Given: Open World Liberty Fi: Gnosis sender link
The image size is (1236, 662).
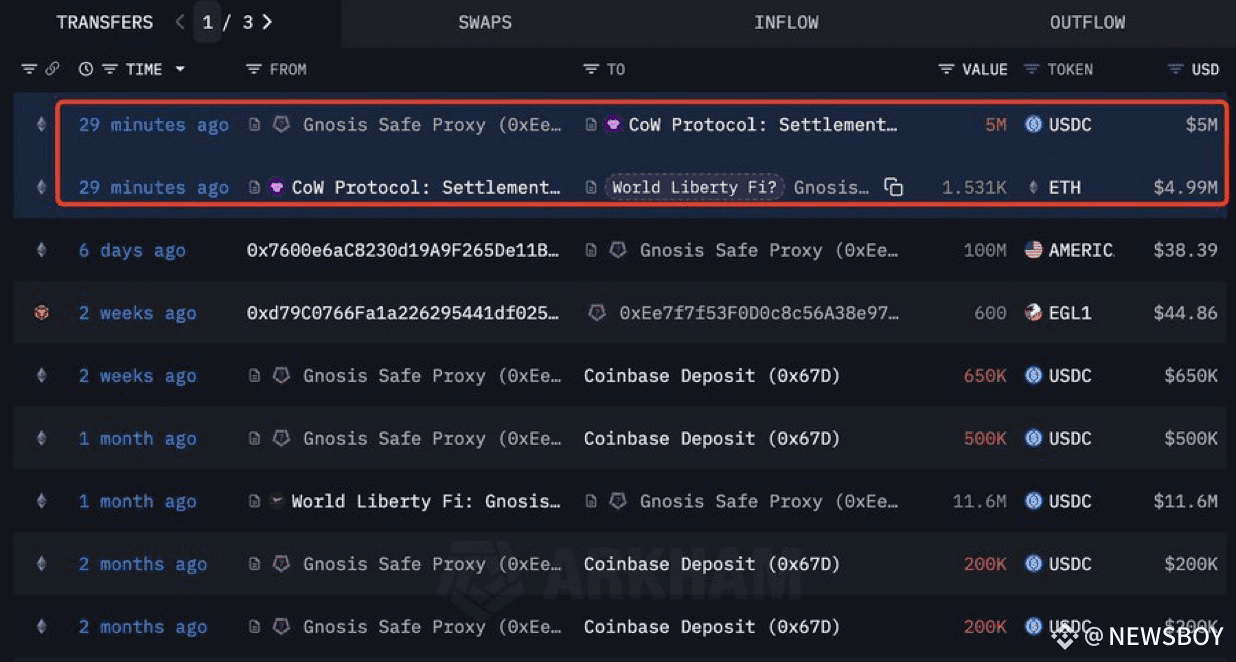Looking at the screenshot, I should coord(426,501).
